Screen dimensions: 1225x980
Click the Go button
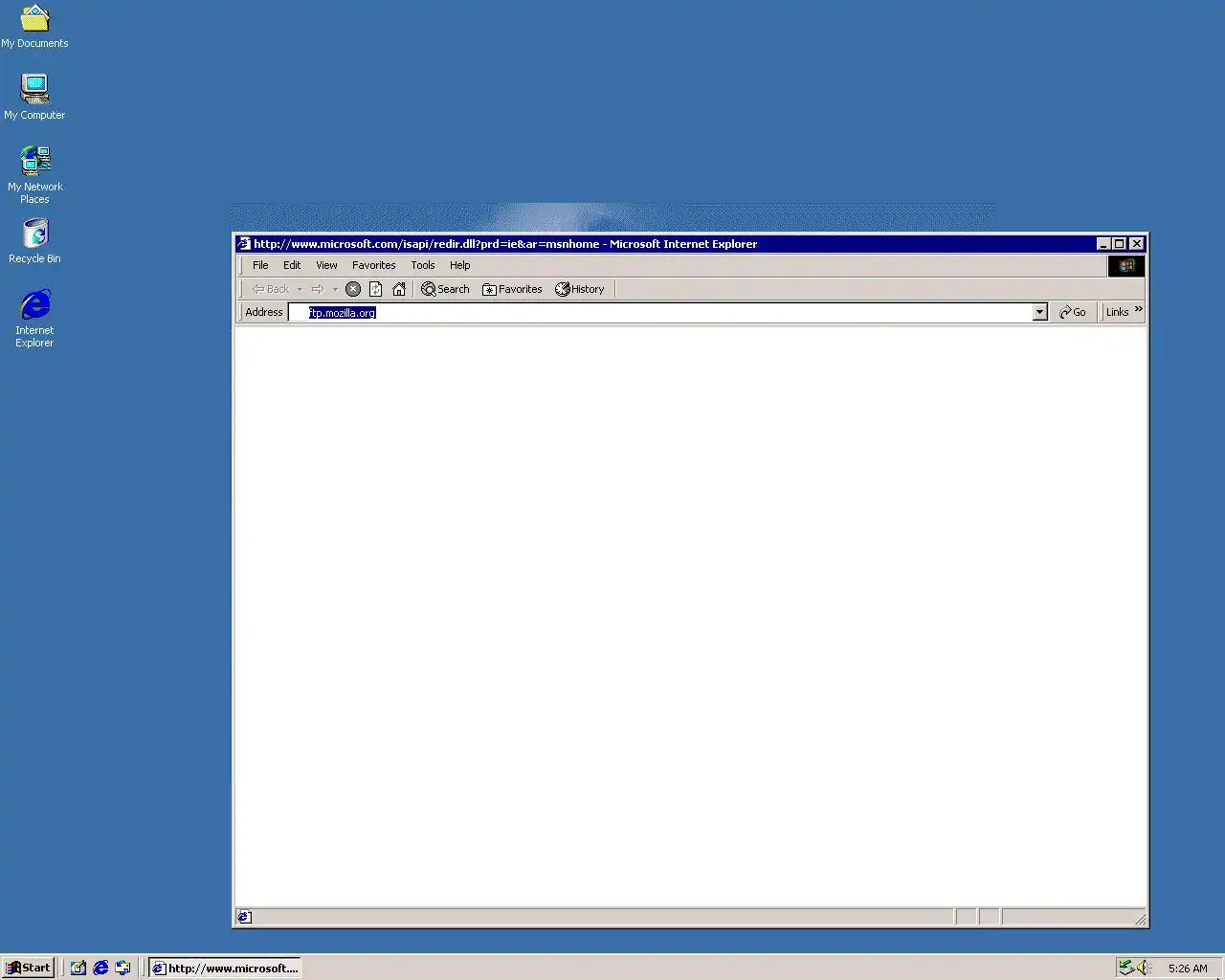[x=1073, y=312]
